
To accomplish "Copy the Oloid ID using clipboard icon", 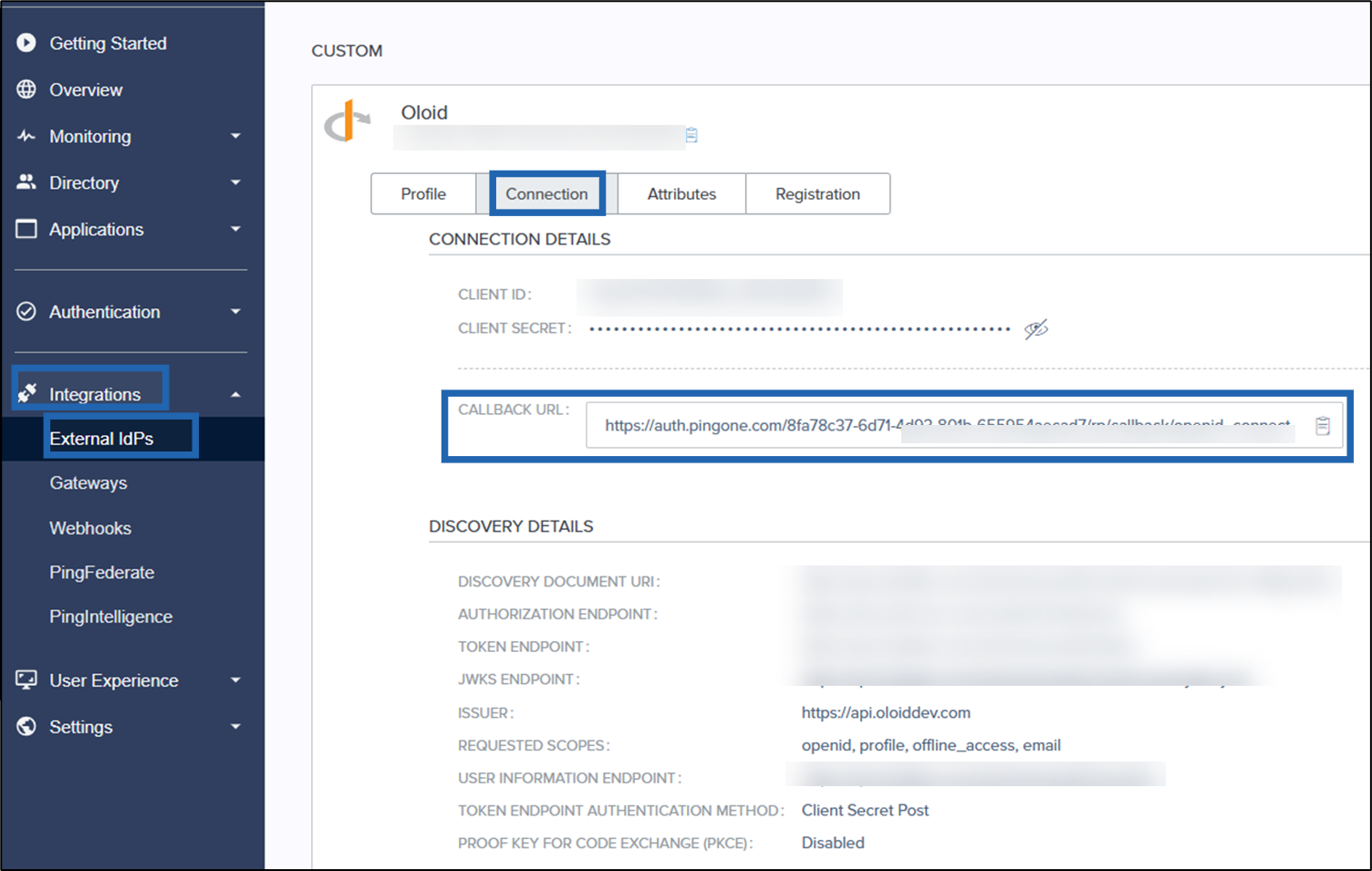I will tap(691, 135).
